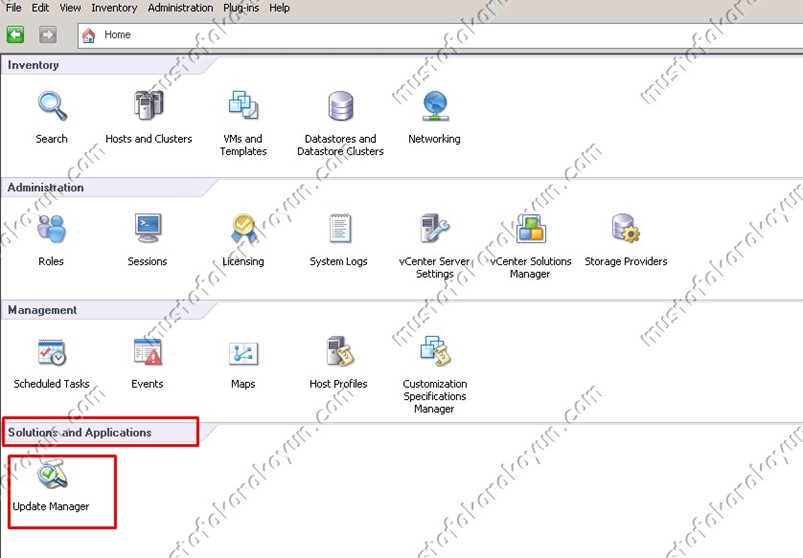Image resolution: width=803 pixels, height=558 pixels.
Task: Click the 'System Logs' label text
Action: tap(339, 261)
